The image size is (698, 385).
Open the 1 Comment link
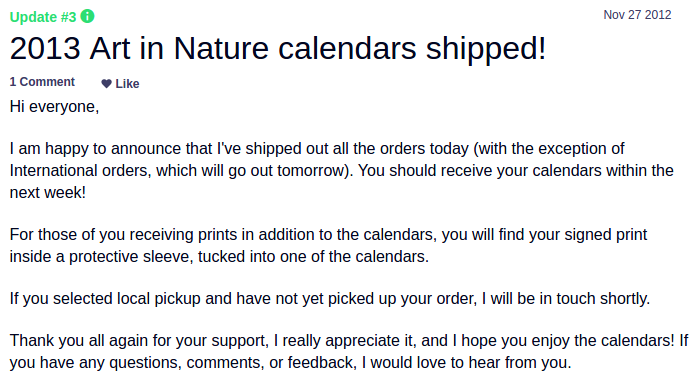(42, 82)
